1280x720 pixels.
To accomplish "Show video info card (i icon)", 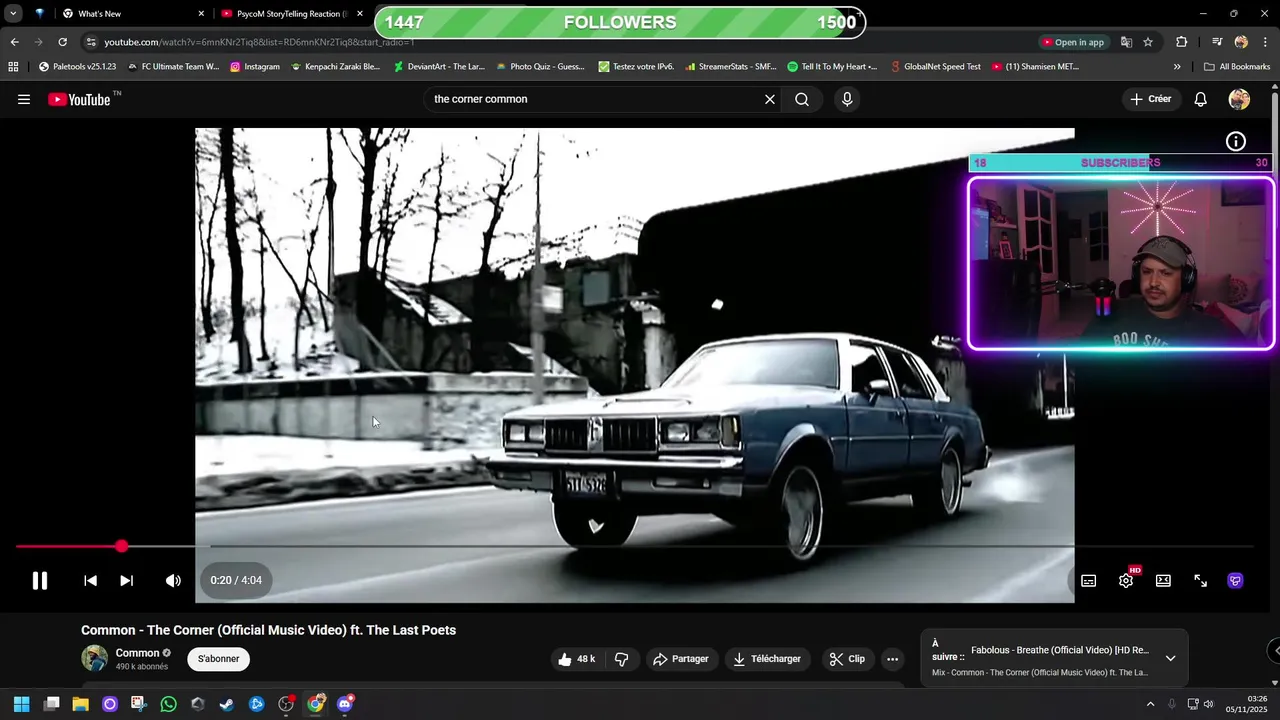I will click(x=1236, y=142).
